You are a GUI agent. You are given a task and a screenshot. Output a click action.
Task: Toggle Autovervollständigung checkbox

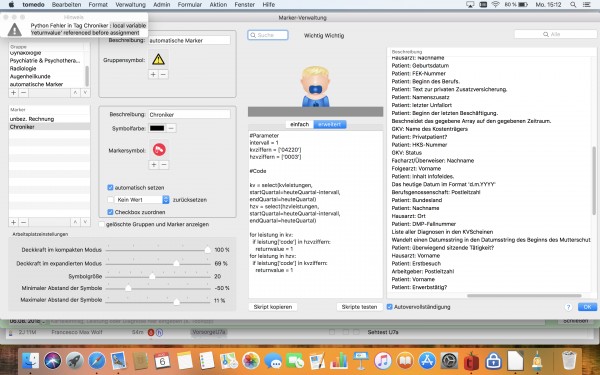(x=390, y=307)
